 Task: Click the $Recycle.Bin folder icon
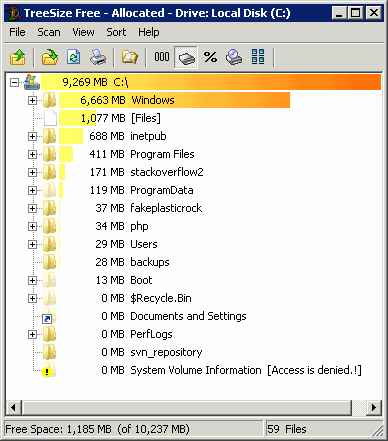click(x=49, y=298)
